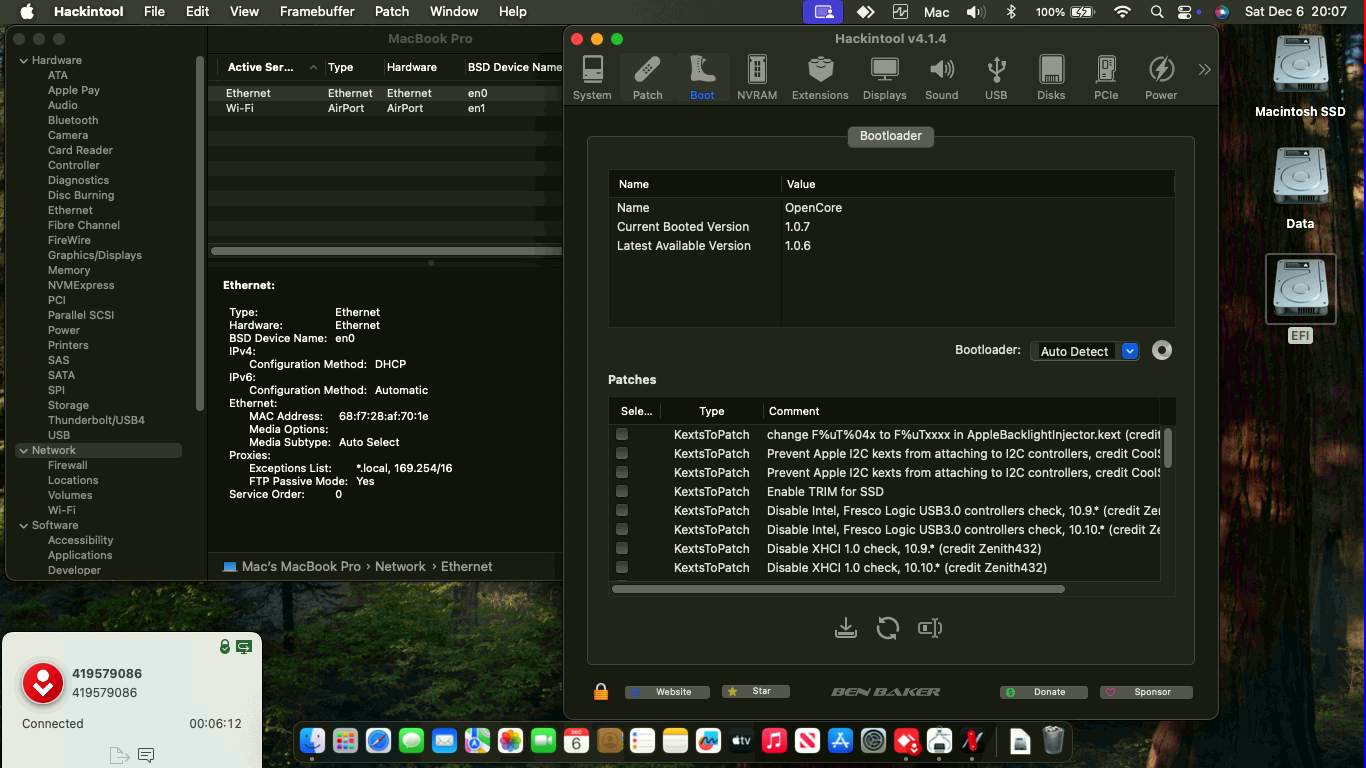
Task: Show more toolbar items via the chevron
Action: pos(1204,70)
